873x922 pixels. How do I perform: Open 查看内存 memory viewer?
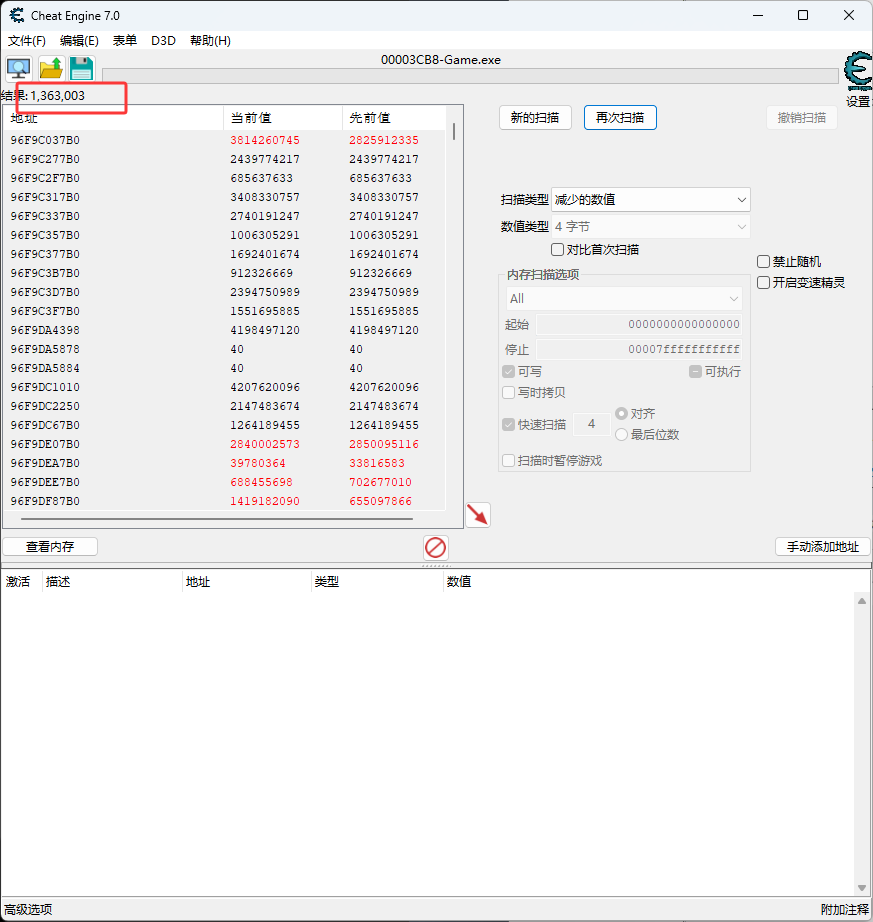coord(50,547)
